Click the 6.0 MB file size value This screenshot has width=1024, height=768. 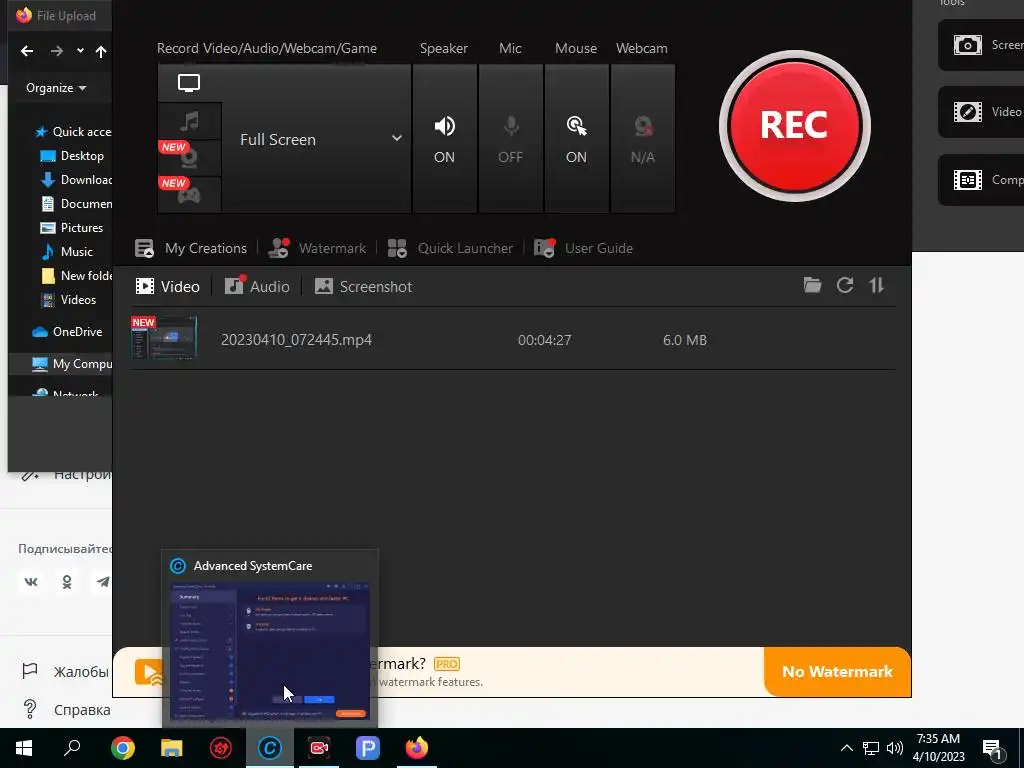tap(684, 340)
